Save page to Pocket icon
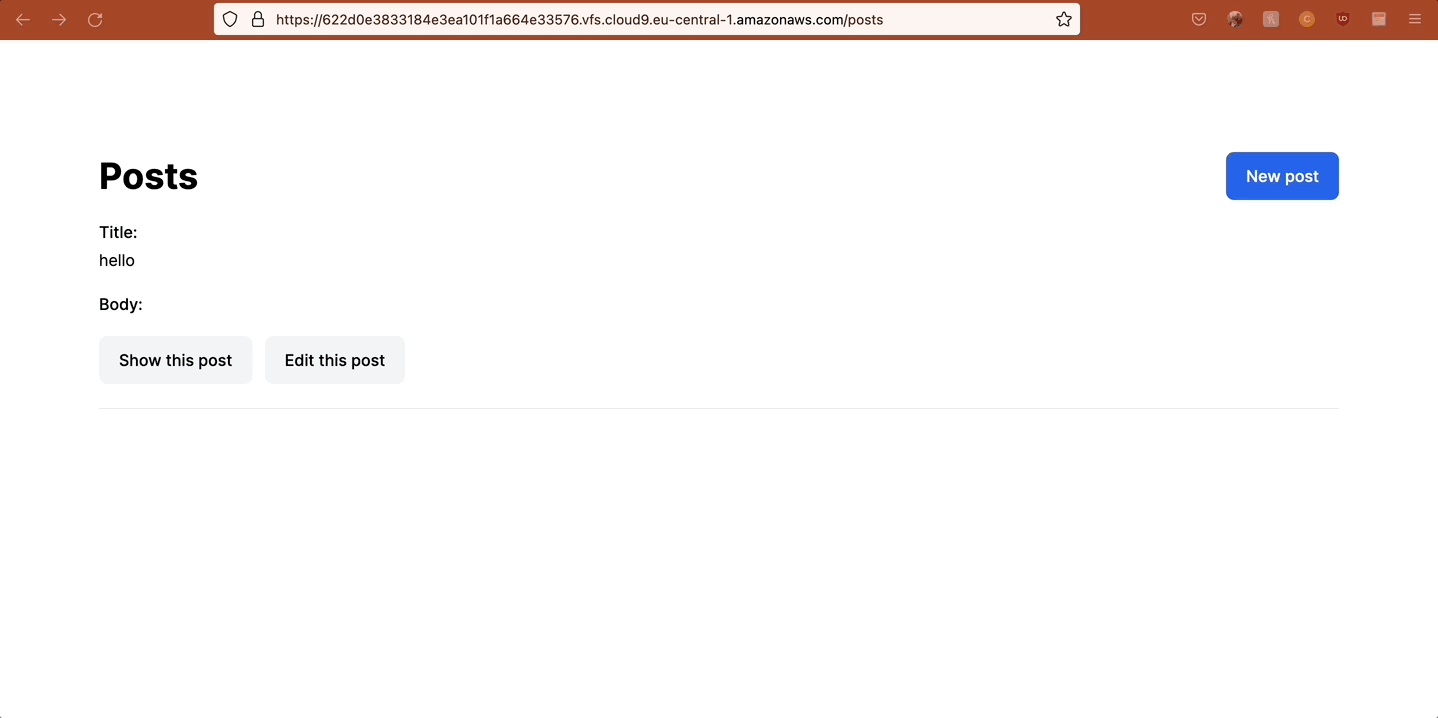This screenshot has width=1438, height=718. point(1199,19)
